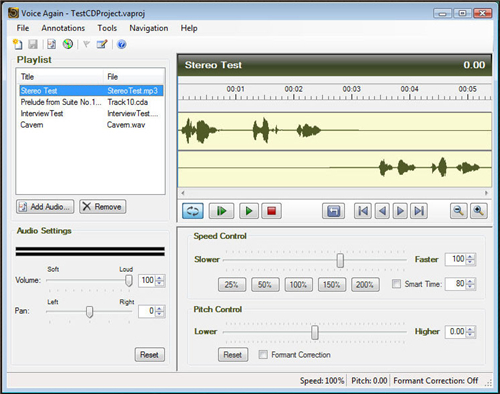Step forward with the right arrow button
This screenshot has height=394, width=500.
(x=400, y=211)
